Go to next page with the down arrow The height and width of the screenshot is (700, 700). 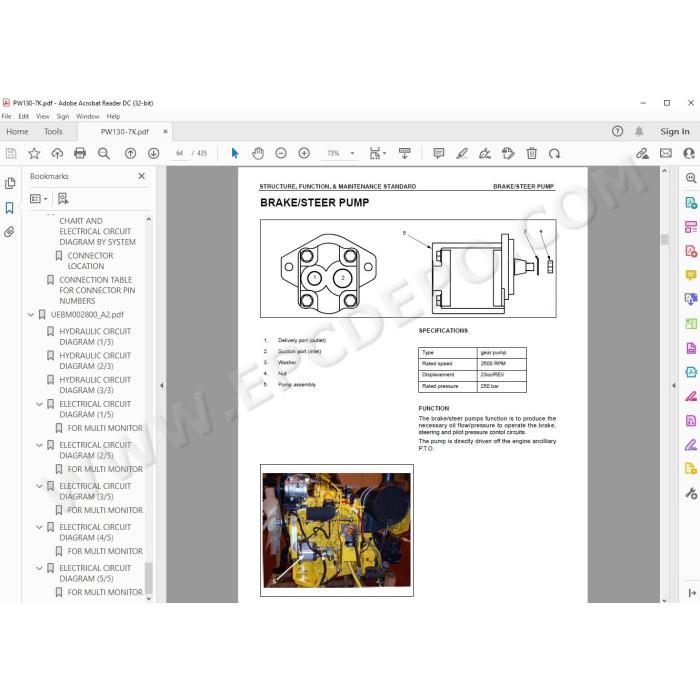154,154
